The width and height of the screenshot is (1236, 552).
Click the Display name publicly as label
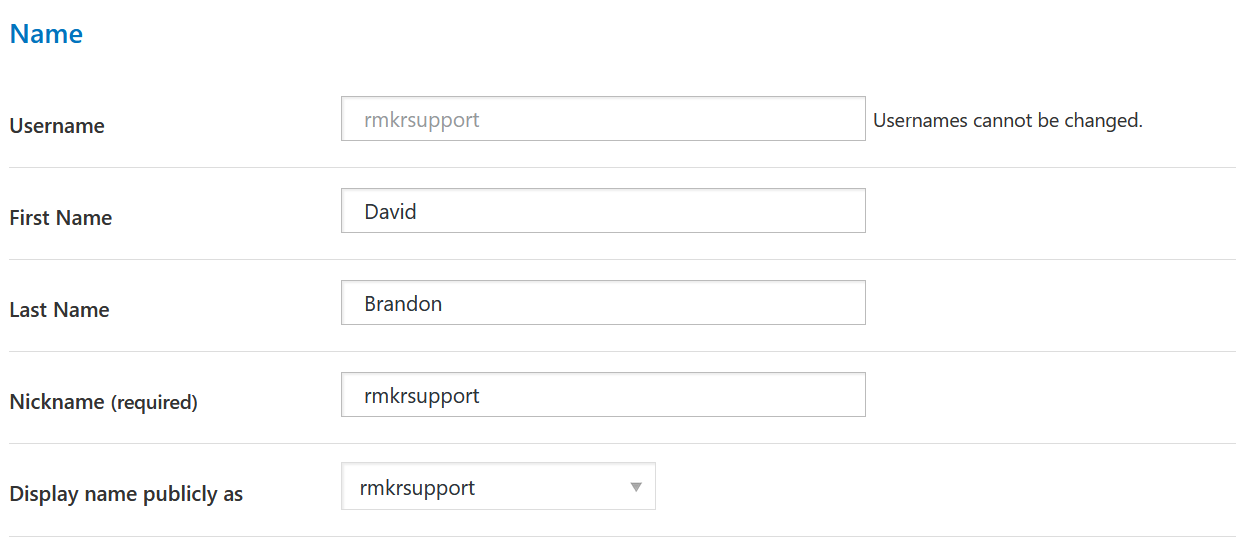[126, 494]
